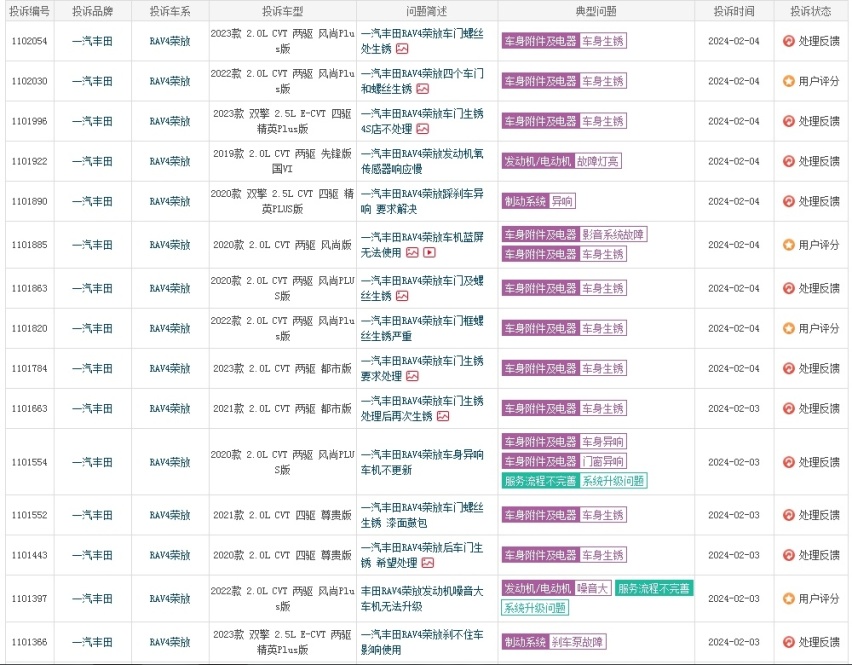
Task: Click the image icon for complaint 1102054
Action: click(x=402, y=48)
